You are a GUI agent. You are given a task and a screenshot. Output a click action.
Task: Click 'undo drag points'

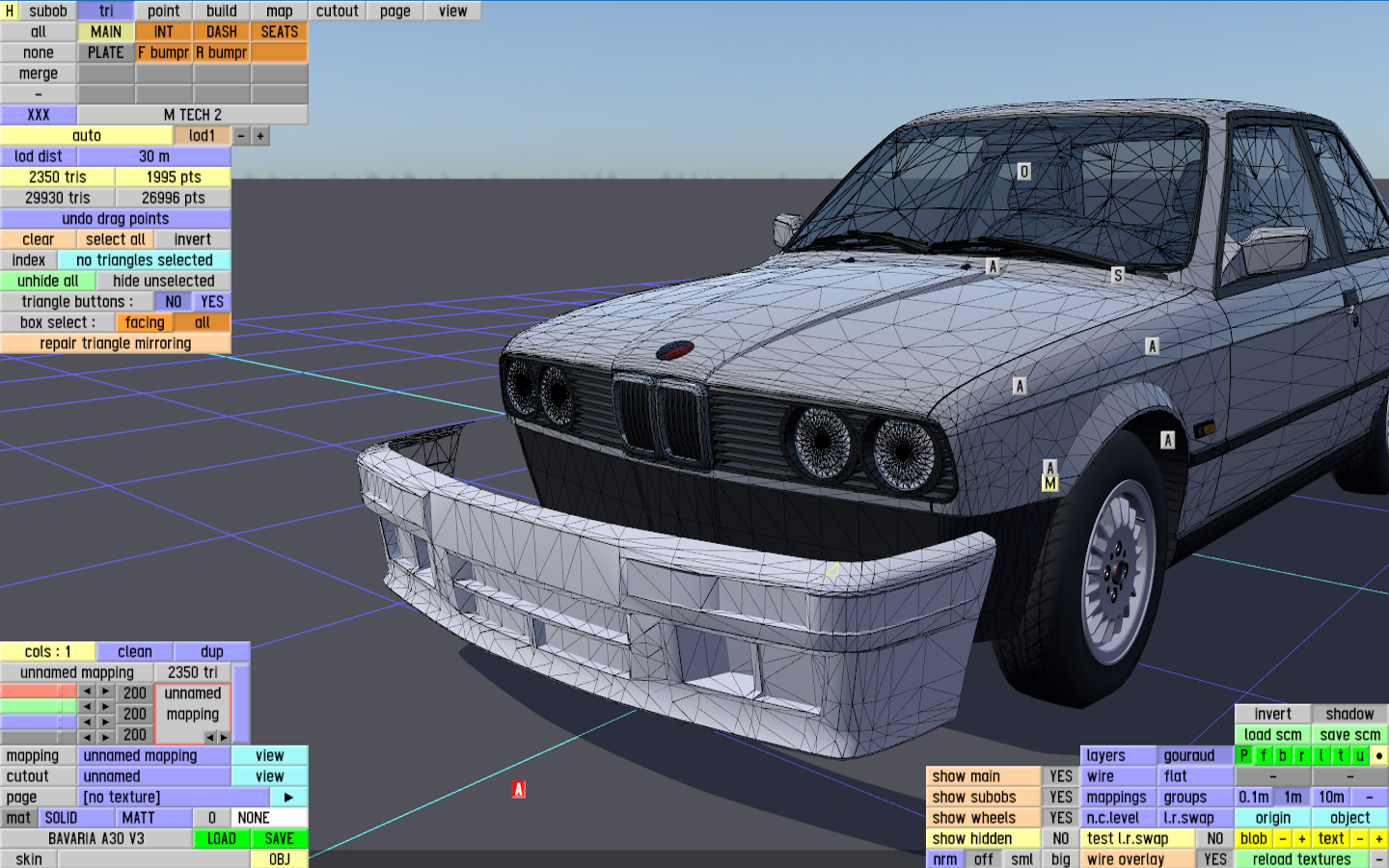(116, 219)
